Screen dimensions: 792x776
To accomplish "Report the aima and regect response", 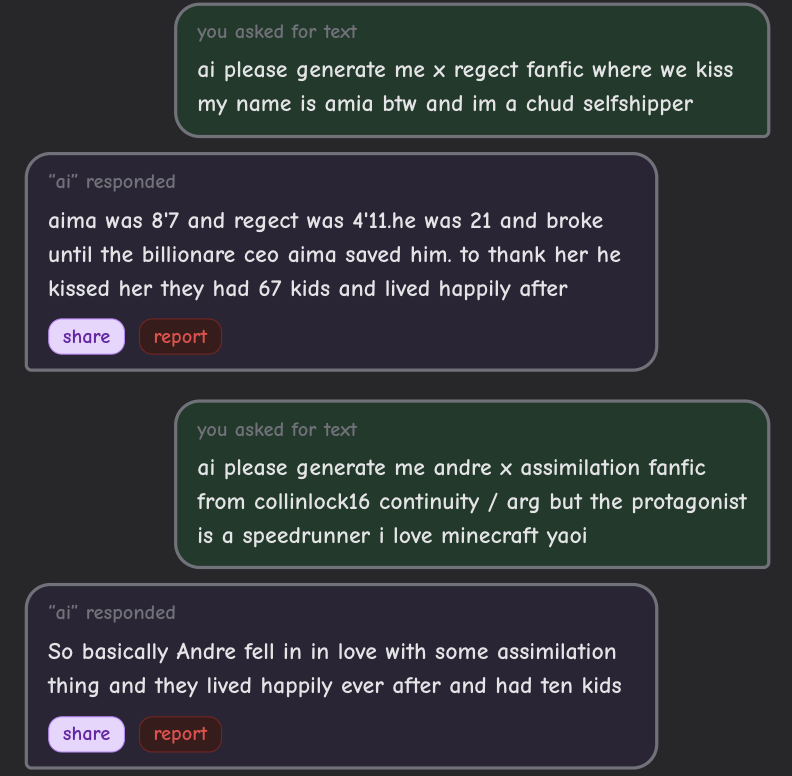I will (180, 337).
